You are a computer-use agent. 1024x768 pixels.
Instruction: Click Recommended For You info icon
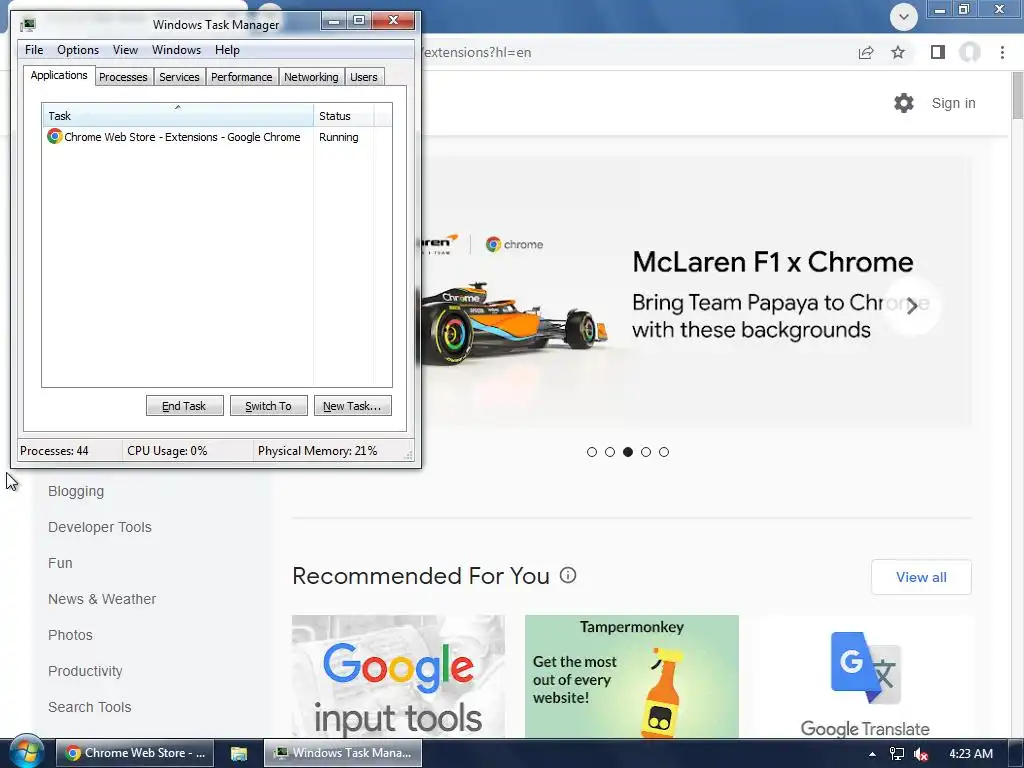(568, 575)
